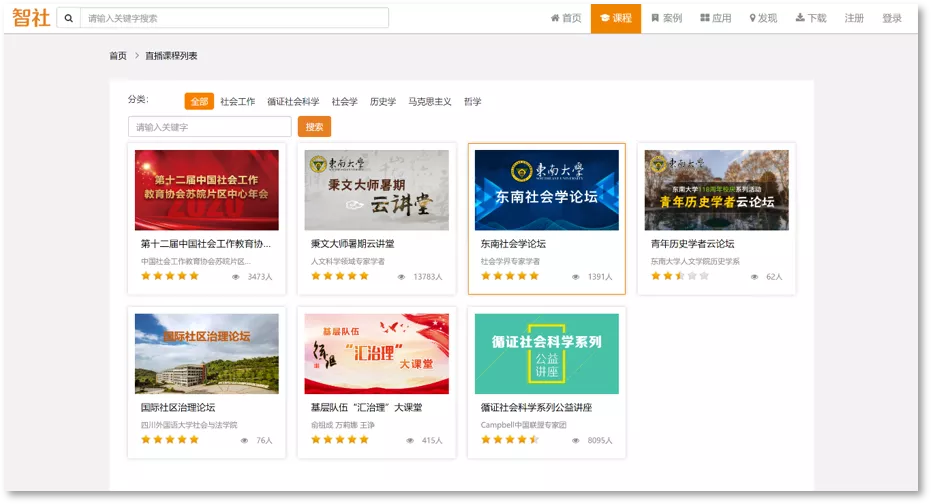This screenshot has width=931, height=504.
Task: Click the text 社会学界专家学者
Action: click(x=510, y=261)
